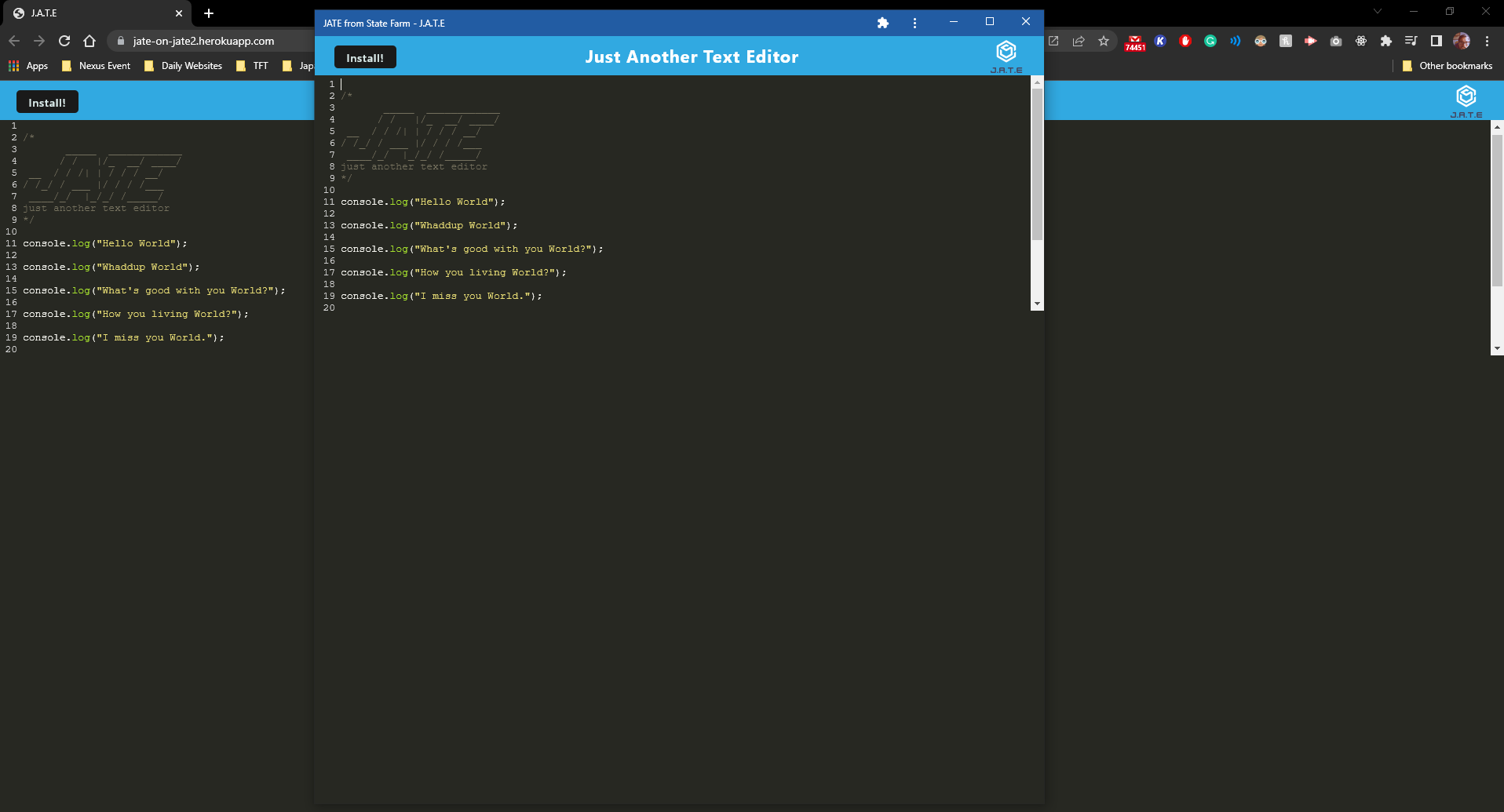Open the React Developer Tools extension
This screenshot has height=812, width=1504.
[1361, 41]
